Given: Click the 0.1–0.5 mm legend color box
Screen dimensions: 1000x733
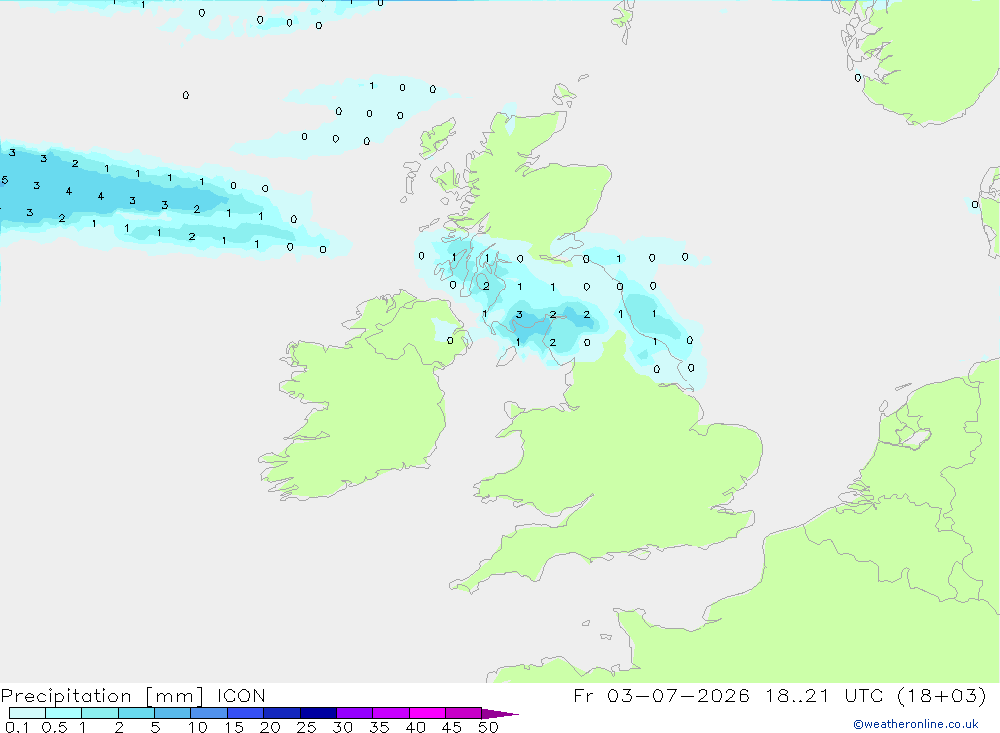Looking at the screenshot, I should click(x=27, y=713).
